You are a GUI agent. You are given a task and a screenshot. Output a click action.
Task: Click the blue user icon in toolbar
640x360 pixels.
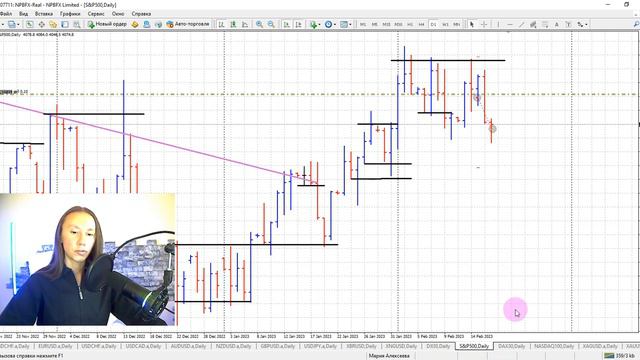(x=147, y=24)
